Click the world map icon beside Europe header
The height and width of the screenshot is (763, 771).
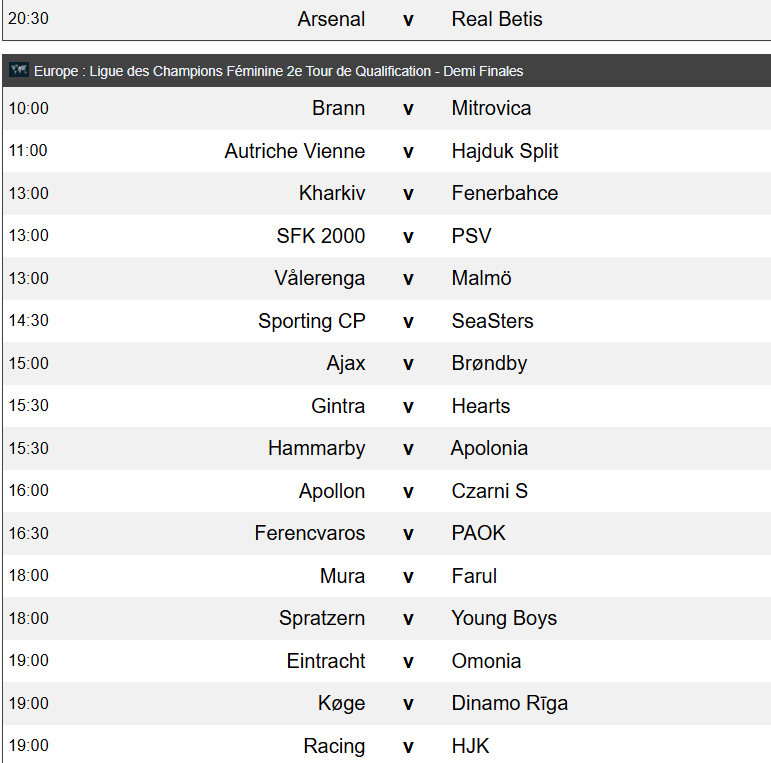point(19,70)
